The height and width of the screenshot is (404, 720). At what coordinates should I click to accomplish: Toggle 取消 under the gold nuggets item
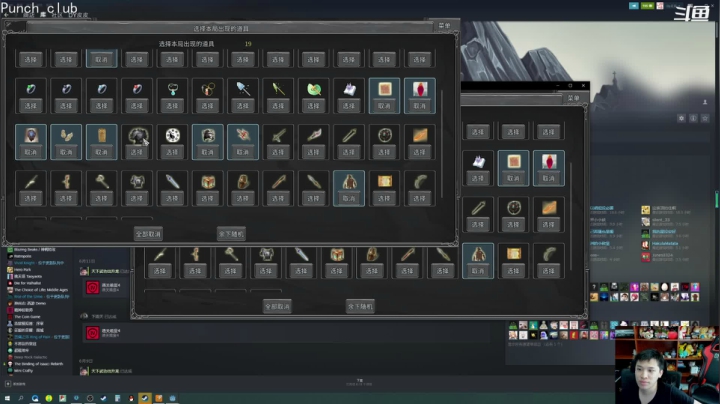coord(66,152)
